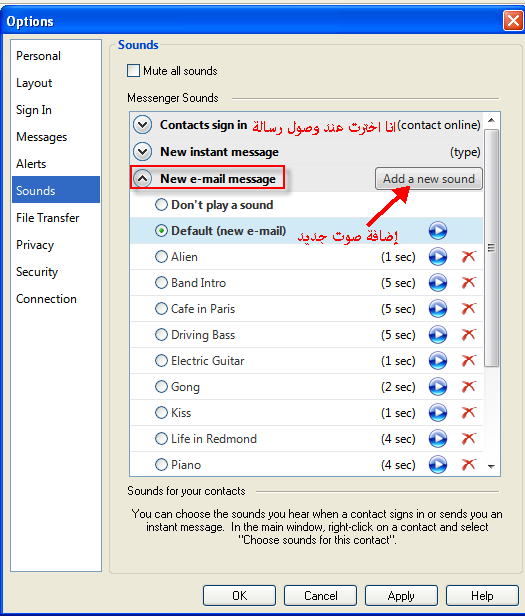Delete the Cafe in Paris sound
The width and height of the screenshot is (525, 616).
[x=468, y=308]
